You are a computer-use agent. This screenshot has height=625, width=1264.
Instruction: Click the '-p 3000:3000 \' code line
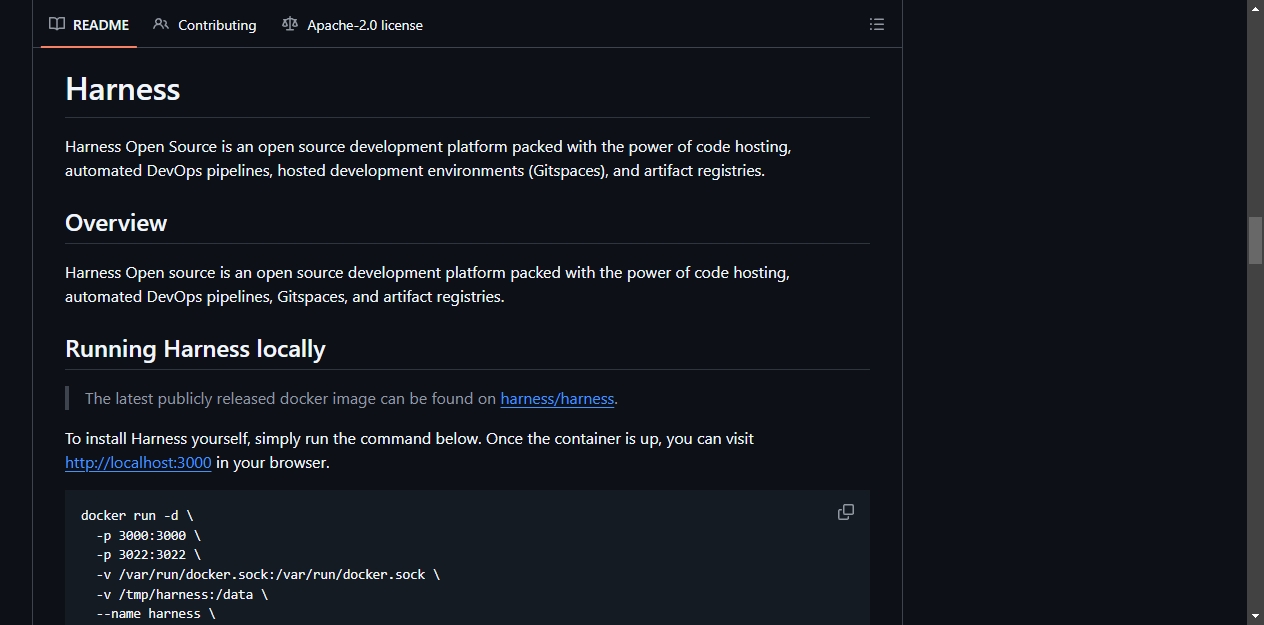coord(148,535)
